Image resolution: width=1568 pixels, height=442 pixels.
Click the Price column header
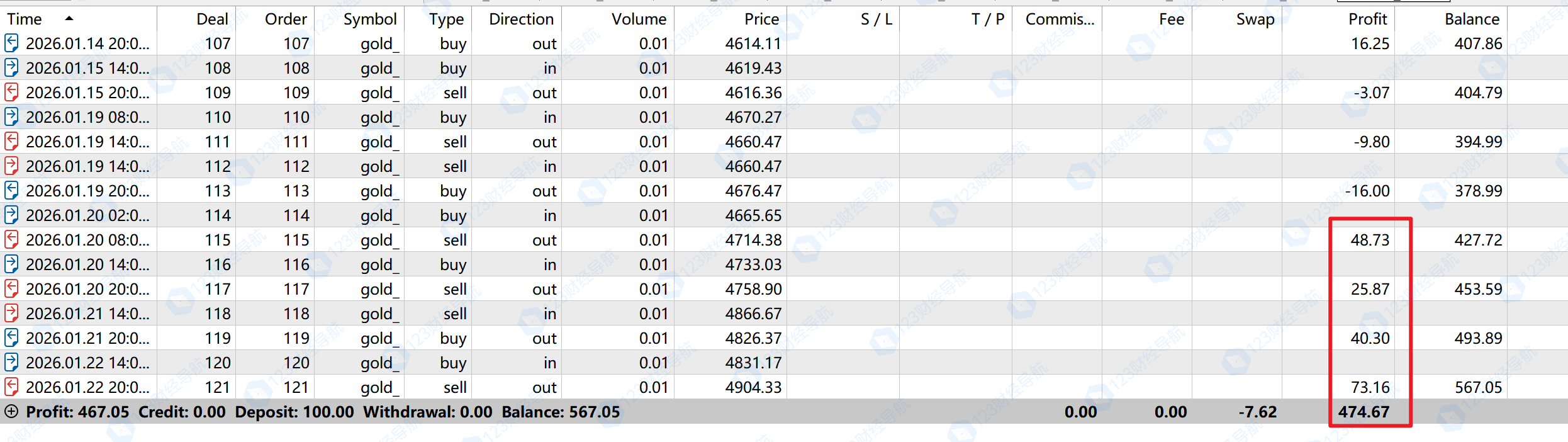[761, 19]
